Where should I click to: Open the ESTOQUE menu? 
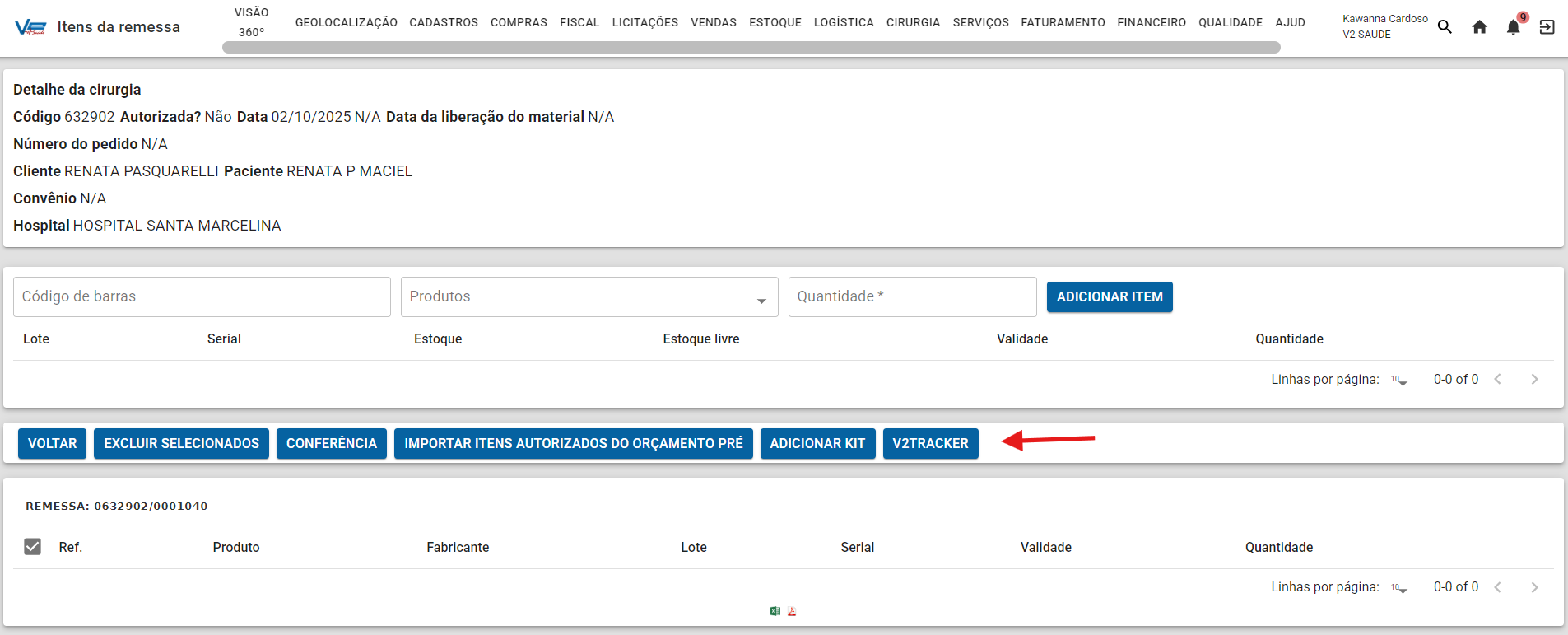point(775,22)
